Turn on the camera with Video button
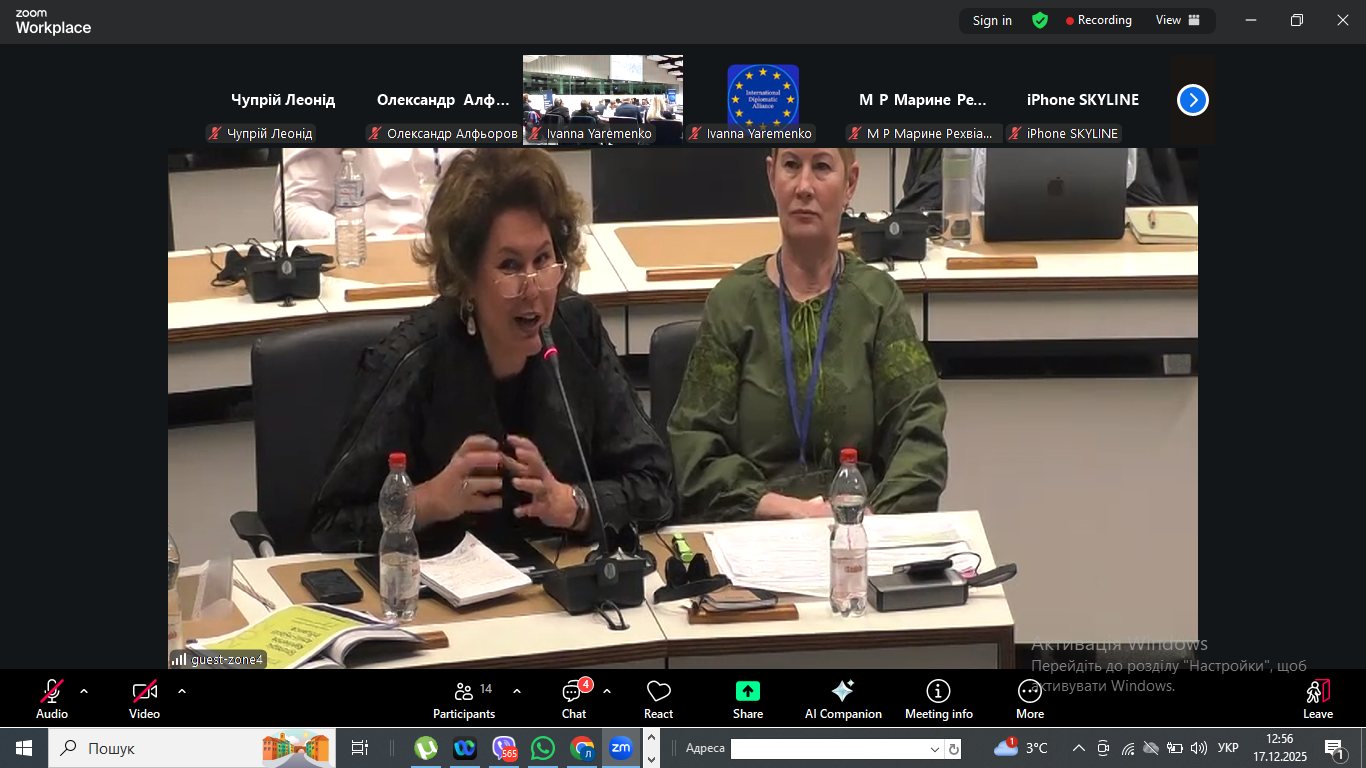Image resolution: width=1366 pixels, height=768 pixels. point(144,699)
